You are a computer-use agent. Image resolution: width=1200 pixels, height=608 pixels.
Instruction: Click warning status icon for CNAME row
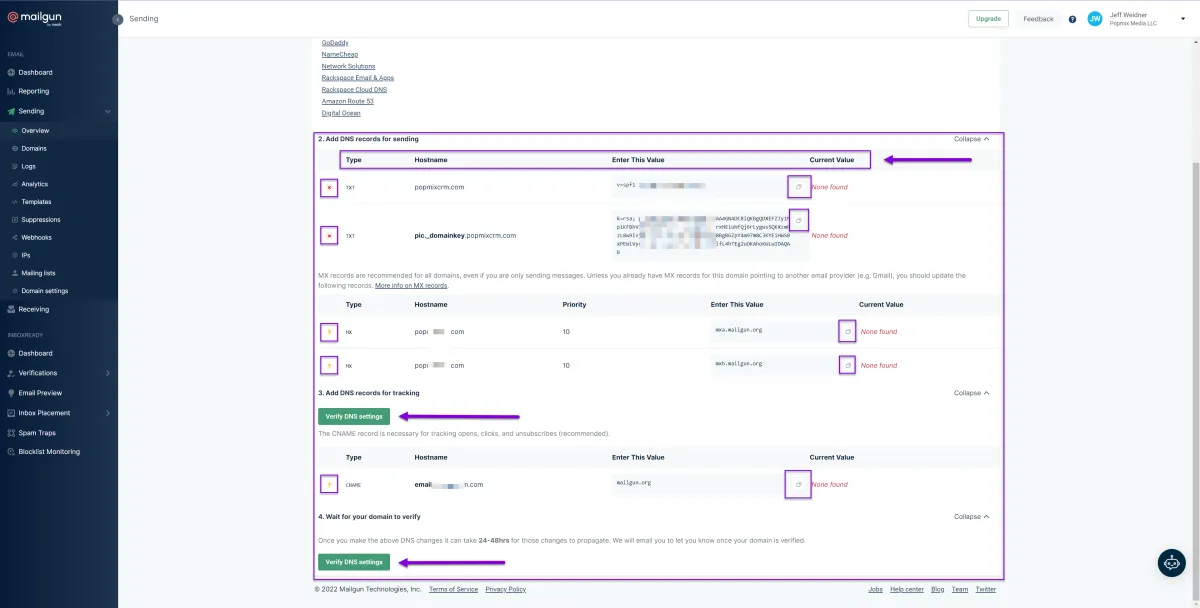[x=328, y=484]
